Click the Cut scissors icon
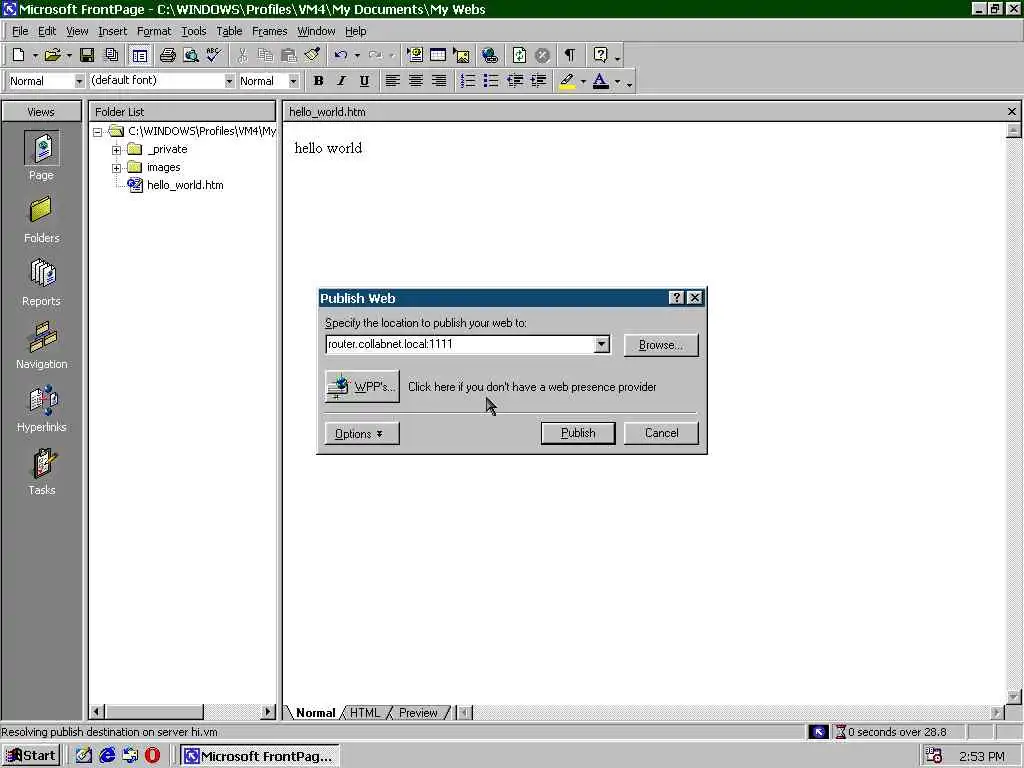The image size is (1024, 768). click(242, 56)
